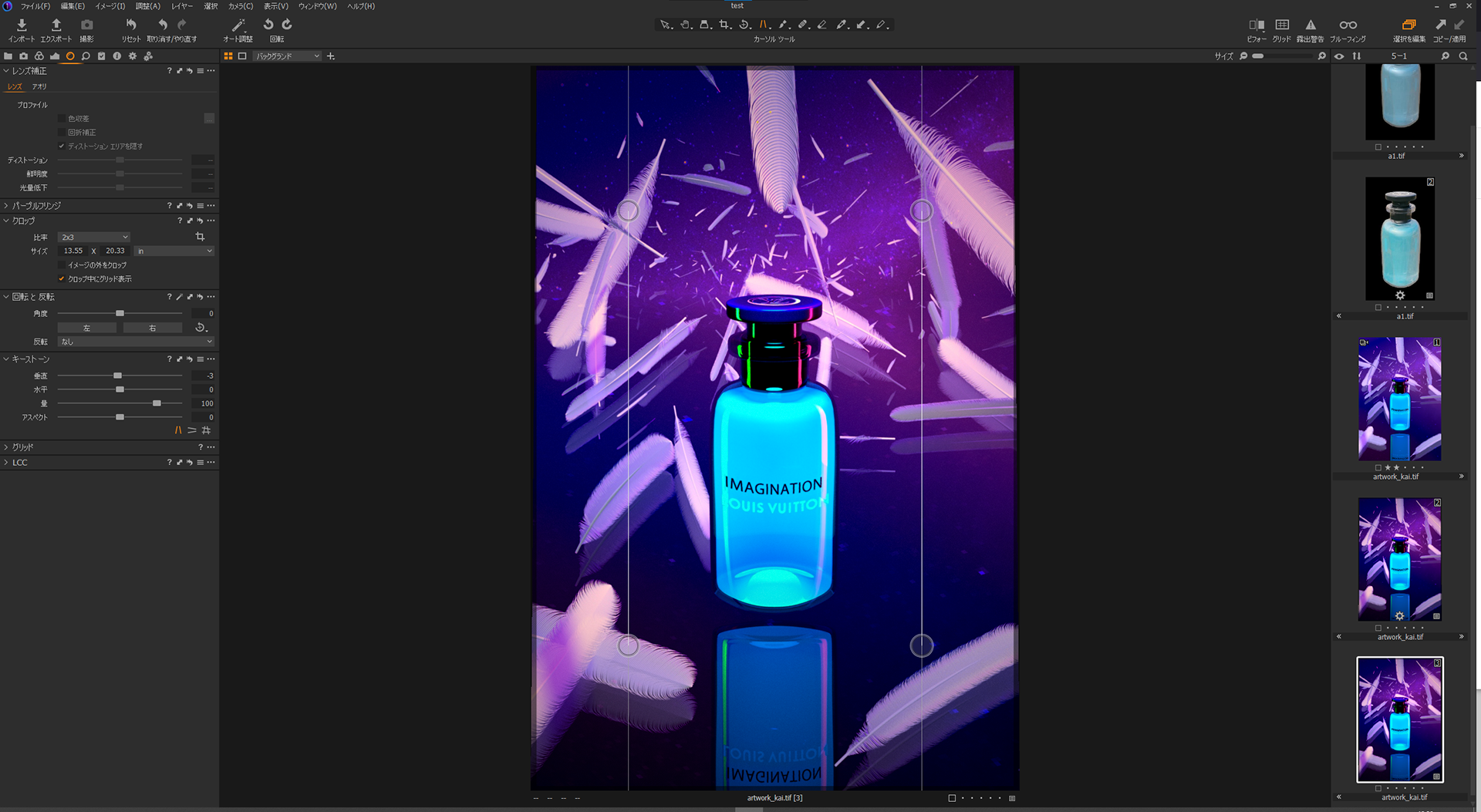This screenshot has width=1481, height=812.
Task: Adjust the Vertical (垂直) keystone slider
Action: point(118,376)
